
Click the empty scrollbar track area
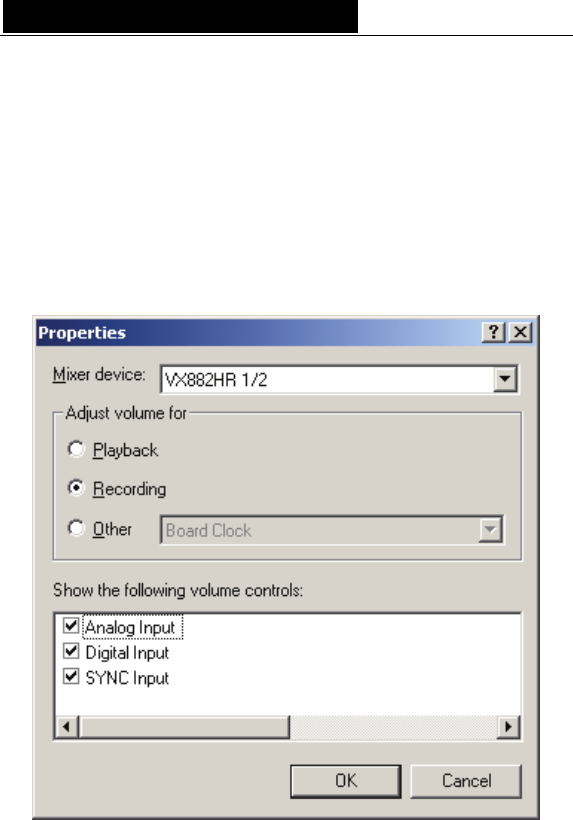point(393,726)
